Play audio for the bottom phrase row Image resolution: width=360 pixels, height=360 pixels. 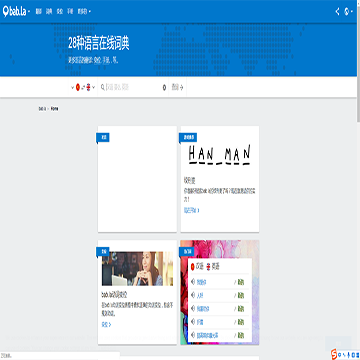tap(193, 335)
